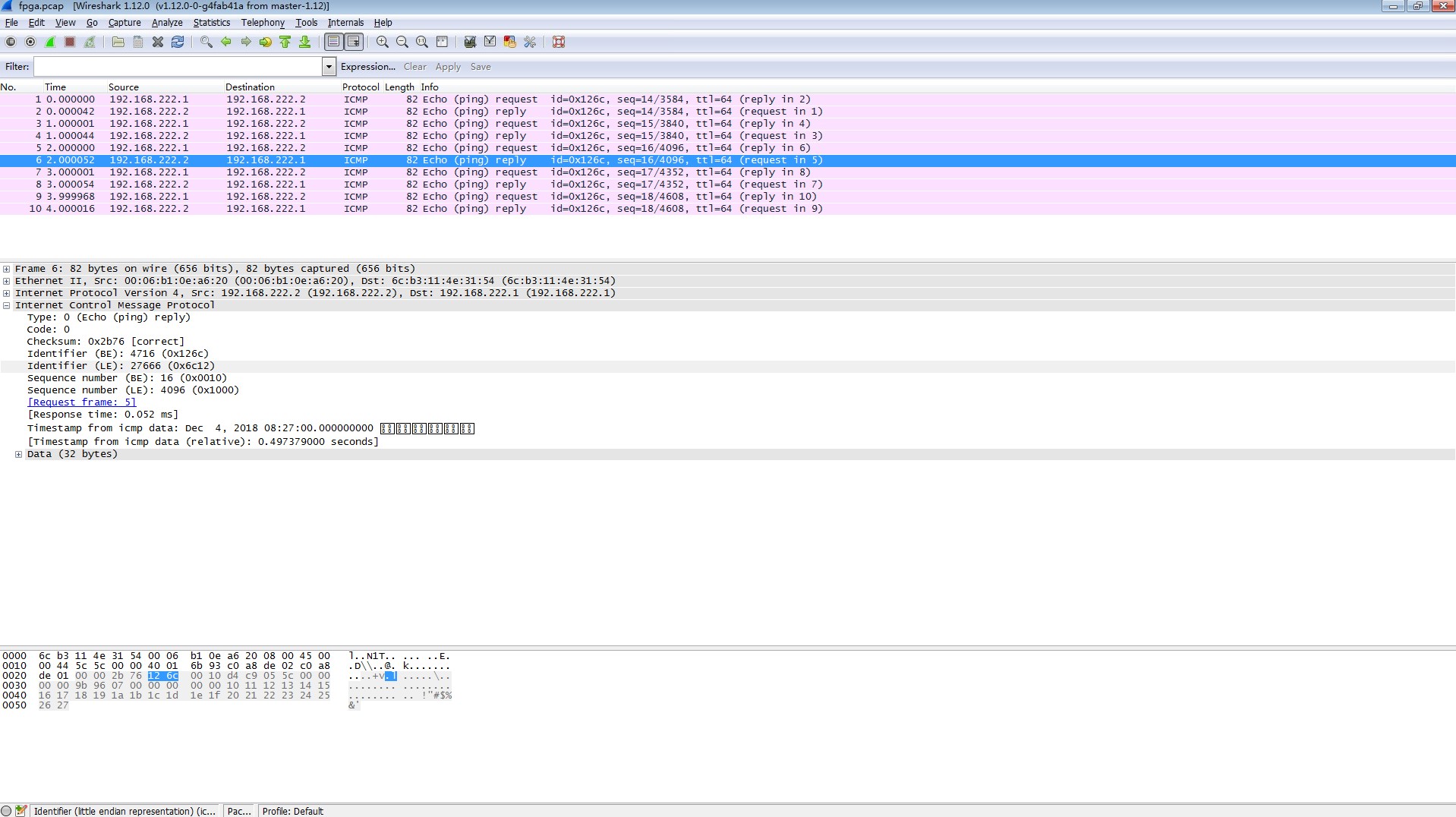
Task: Sort by the Time column header
Action: [55, 87]
